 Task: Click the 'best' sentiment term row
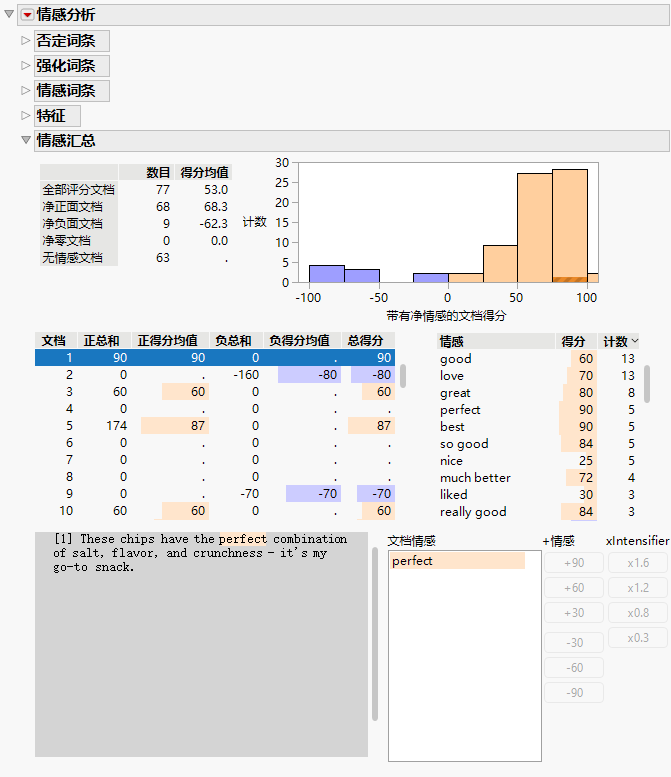coord(538,427)
